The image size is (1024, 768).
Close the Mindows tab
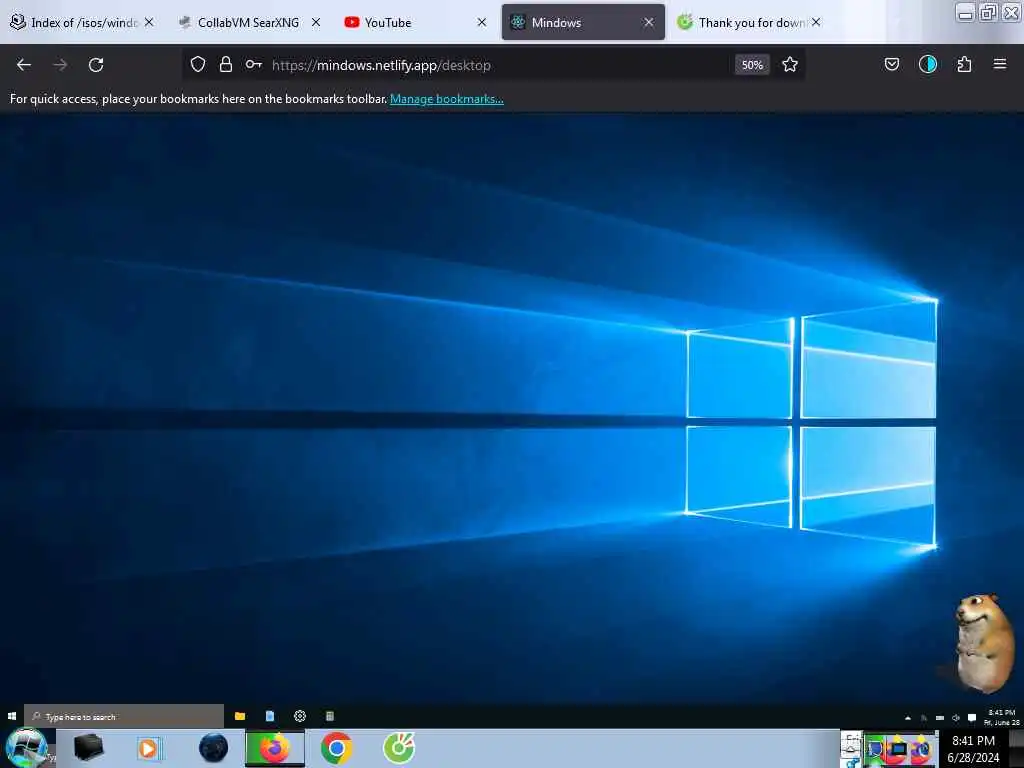(648, 22)
